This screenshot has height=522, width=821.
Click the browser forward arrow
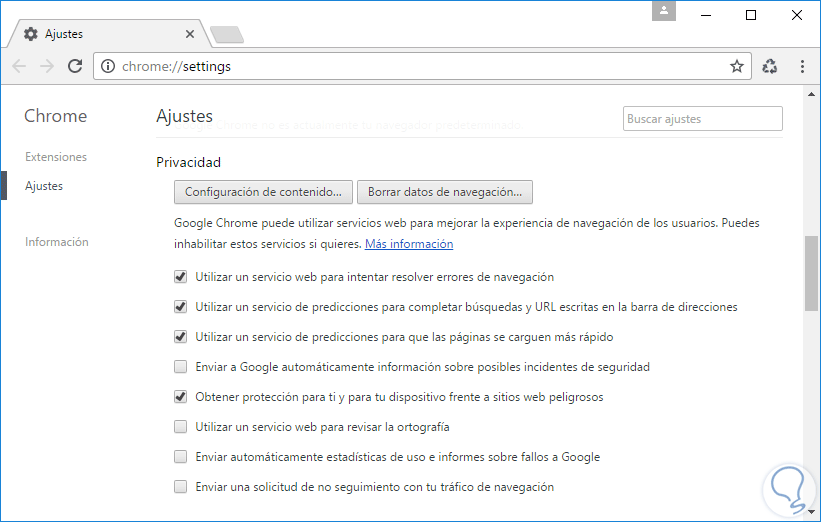pos(47,66)
